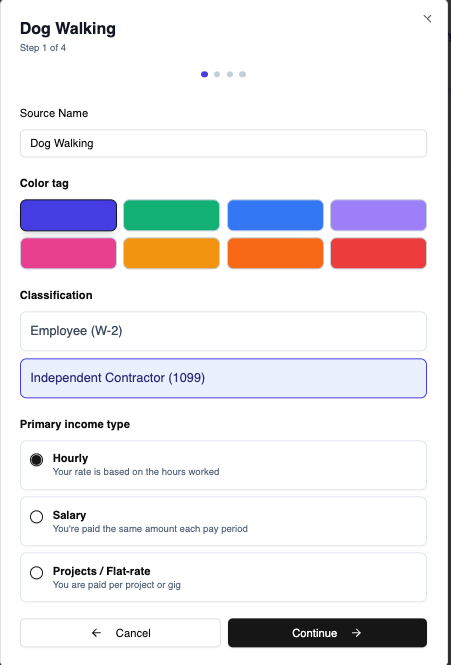This screenshot has width=451, height=665.
Task: Jump to the second step dot
Action: click(217, 74)
